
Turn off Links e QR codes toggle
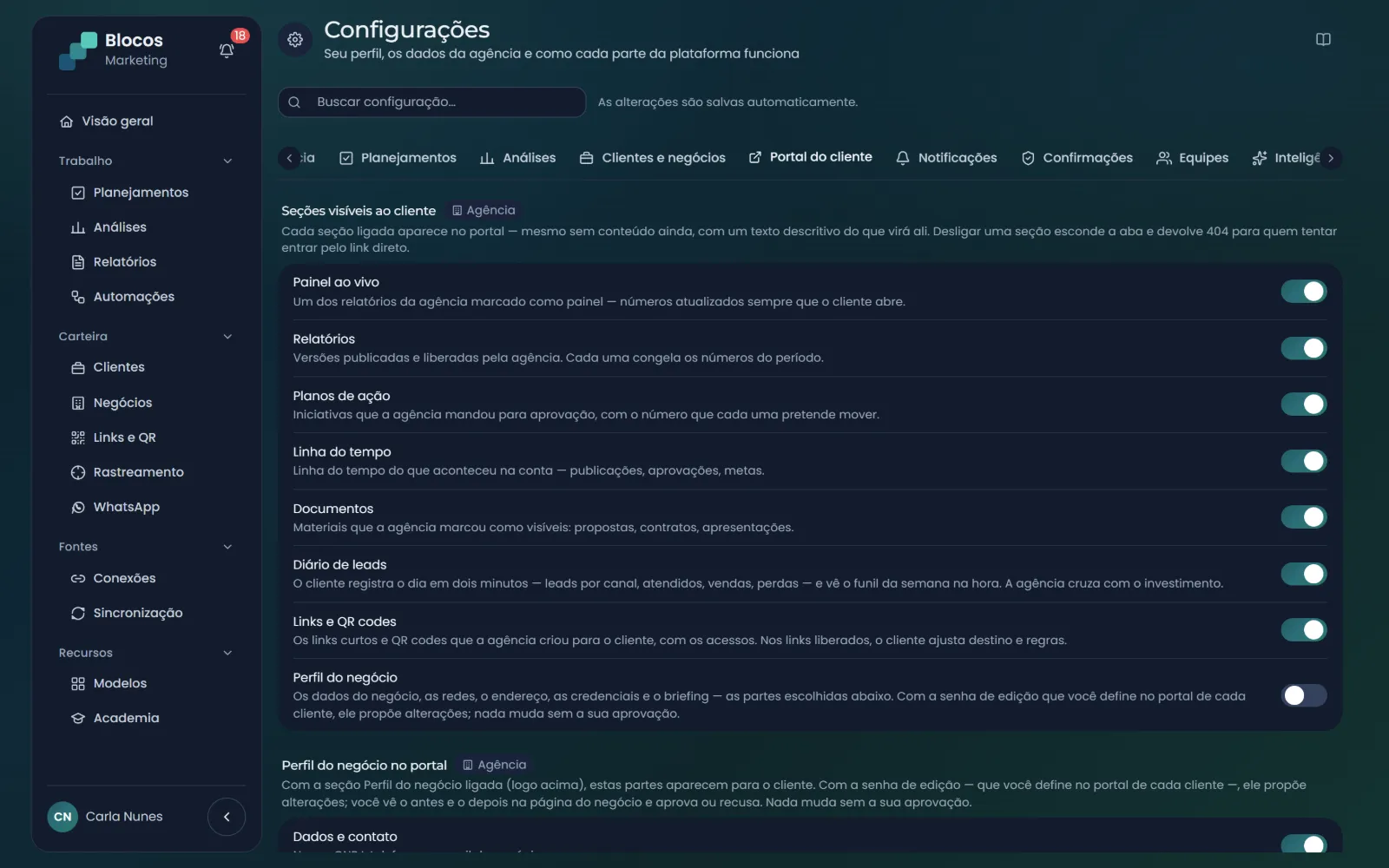1304,630
